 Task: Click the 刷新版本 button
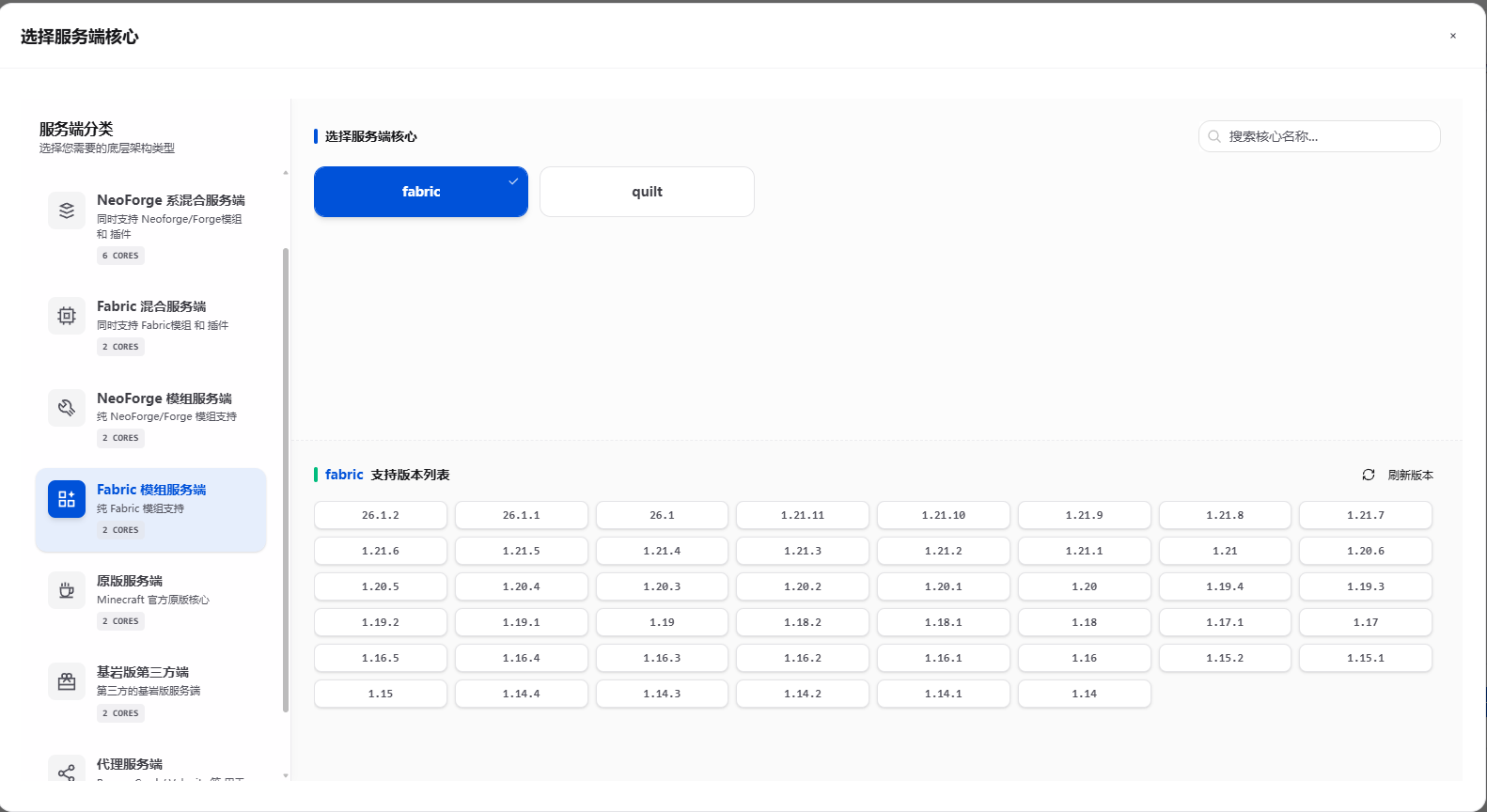pyautogui.click(x=1398, y=475)
